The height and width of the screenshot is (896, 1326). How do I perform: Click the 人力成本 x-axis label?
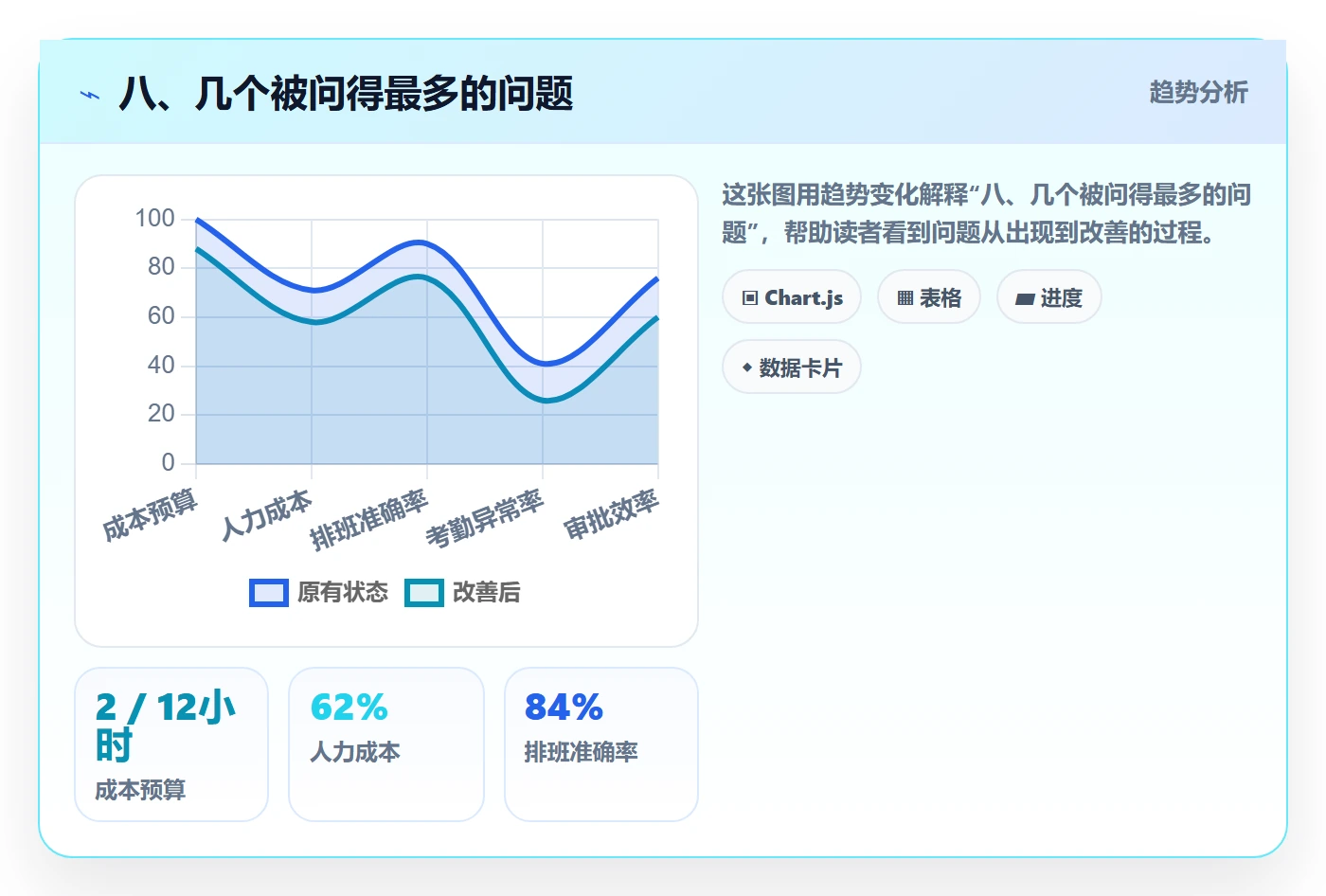267,515
